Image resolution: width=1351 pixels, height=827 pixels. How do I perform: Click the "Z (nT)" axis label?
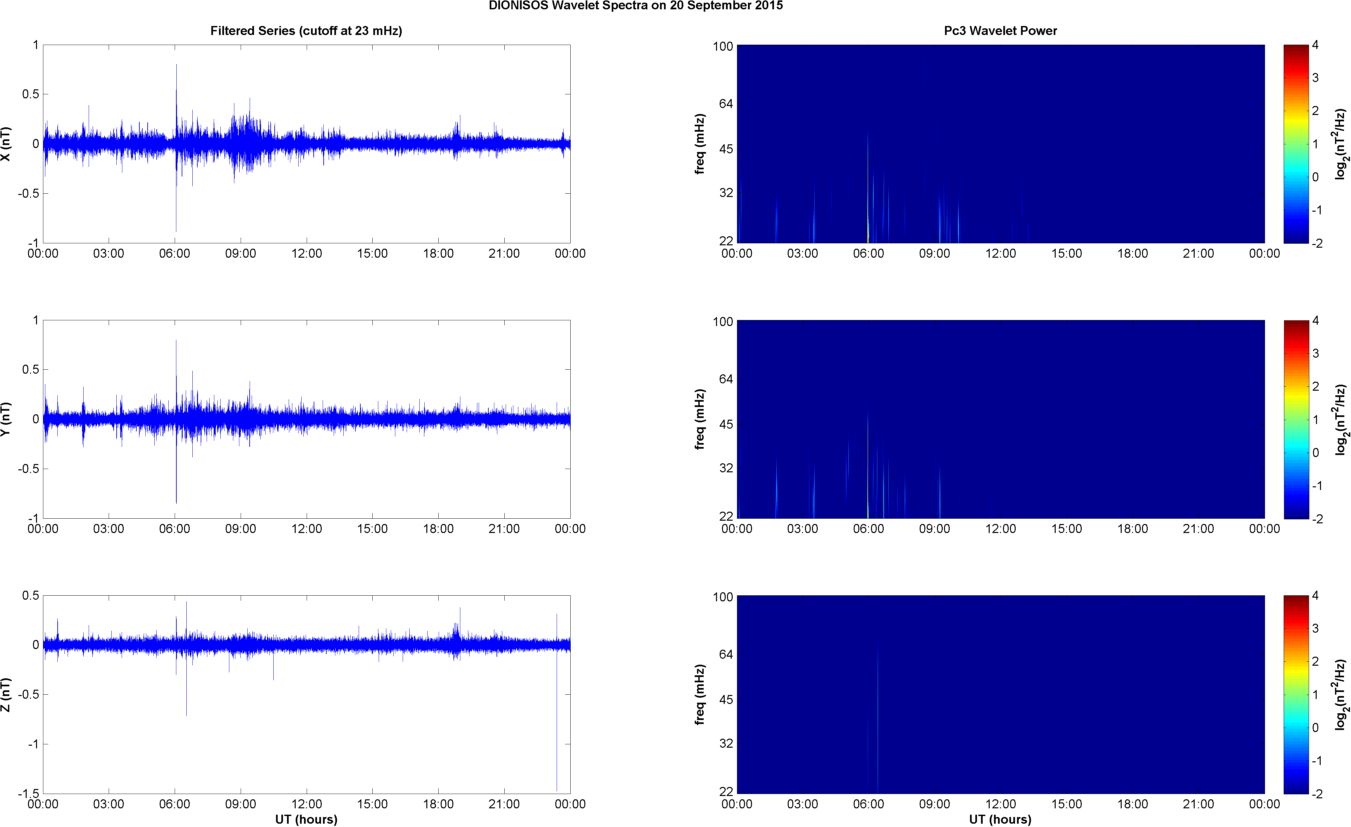point(8,695)
